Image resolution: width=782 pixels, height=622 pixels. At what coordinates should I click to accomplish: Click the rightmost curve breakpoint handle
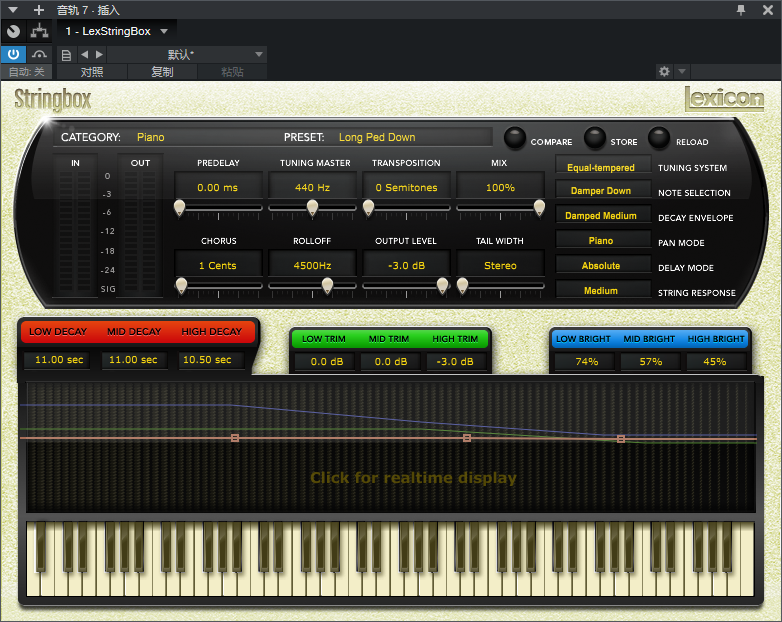coord(621,439)
